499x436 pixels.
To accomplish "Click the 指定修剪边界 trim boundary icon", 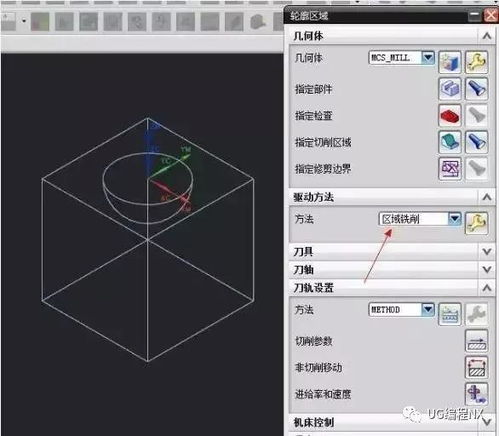I will tap(450, 169).
